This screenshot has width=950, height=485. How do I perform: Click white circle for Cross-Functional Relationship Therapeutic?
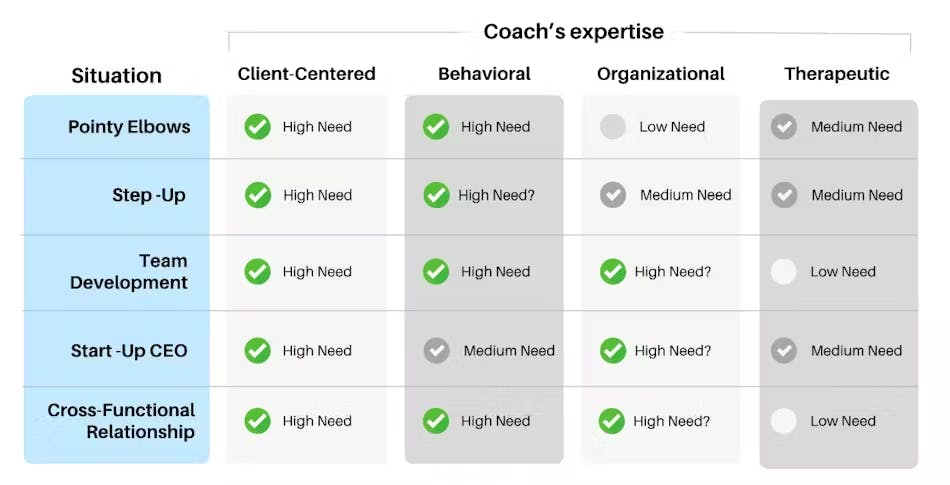pos(784,421)
